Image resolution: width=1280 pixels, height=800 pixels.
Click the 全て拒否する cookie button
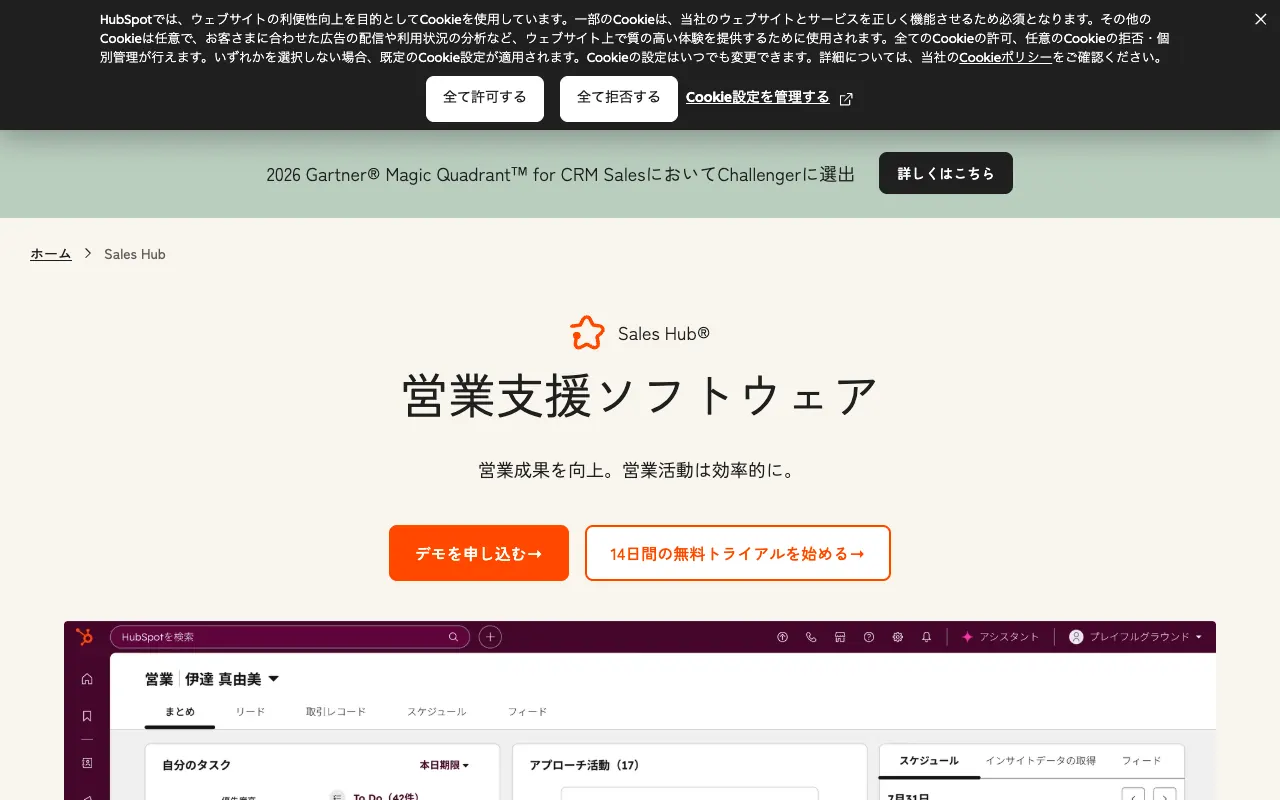619,99
